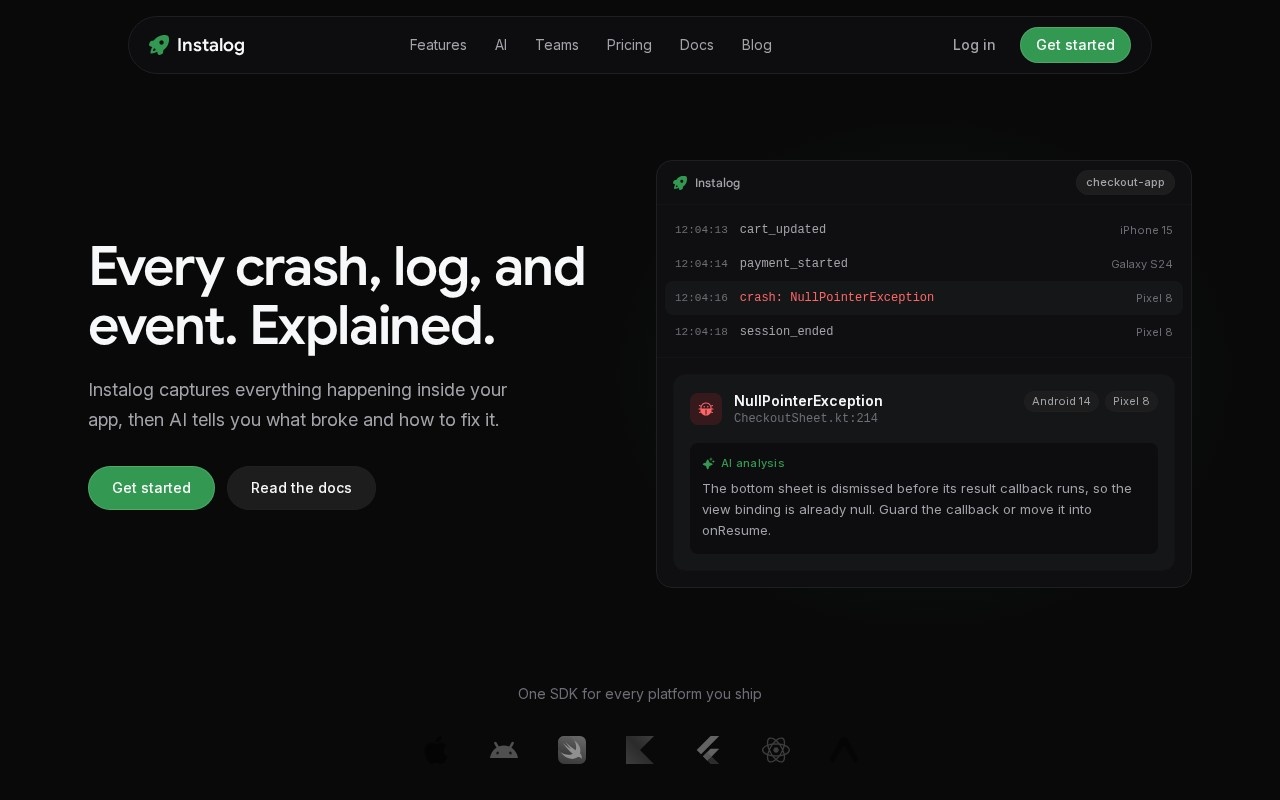Open the Features menu item
Viewport: 1280px width, 800px height.
[438, 45]
